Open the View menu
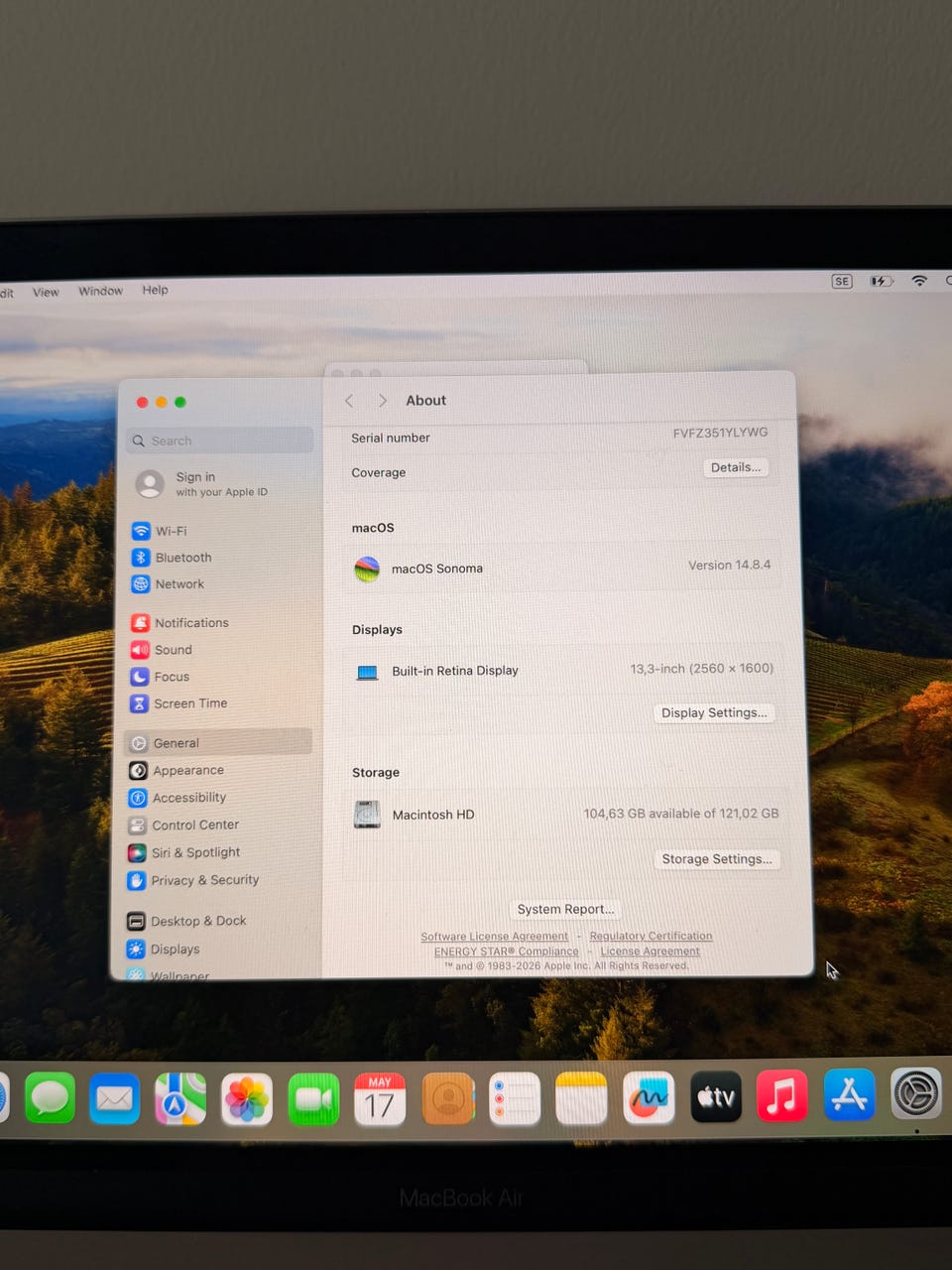Screen dimensions: 952x1270 [x=46, y=292]
